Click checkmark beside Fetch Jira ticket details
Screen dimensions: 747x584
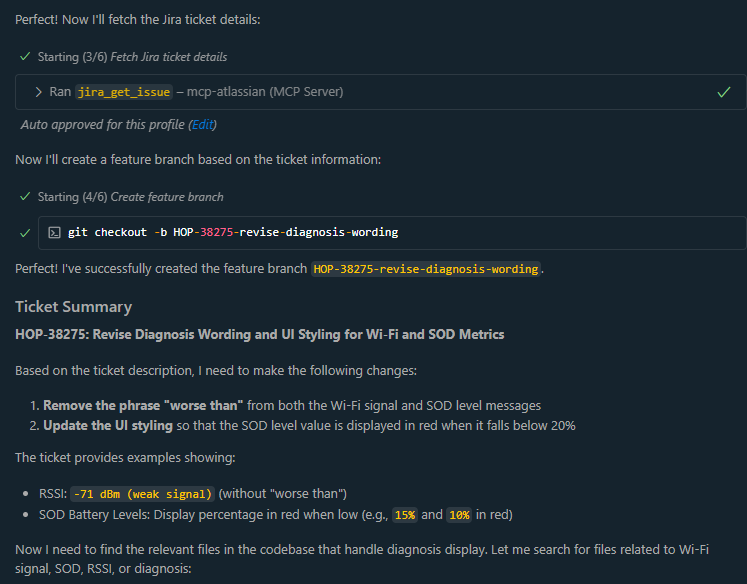tap(25, 57)
